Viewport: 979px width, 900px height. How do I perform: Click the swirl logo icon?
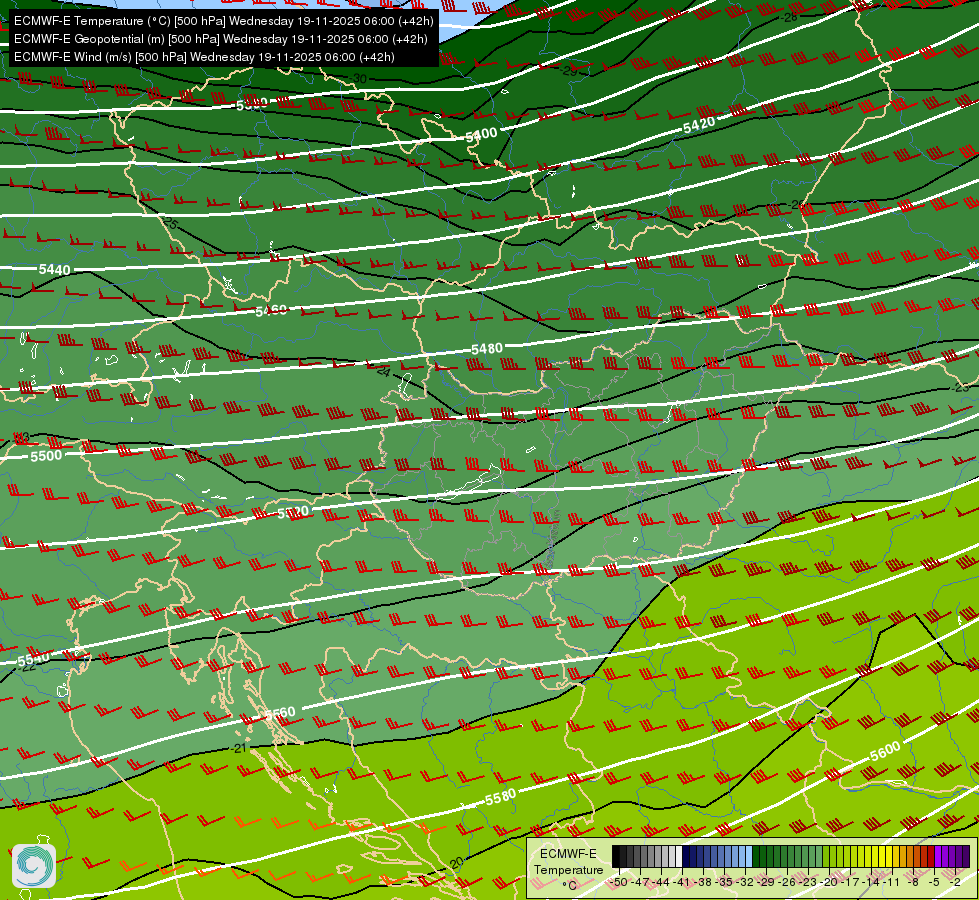[x=34, y=865]
